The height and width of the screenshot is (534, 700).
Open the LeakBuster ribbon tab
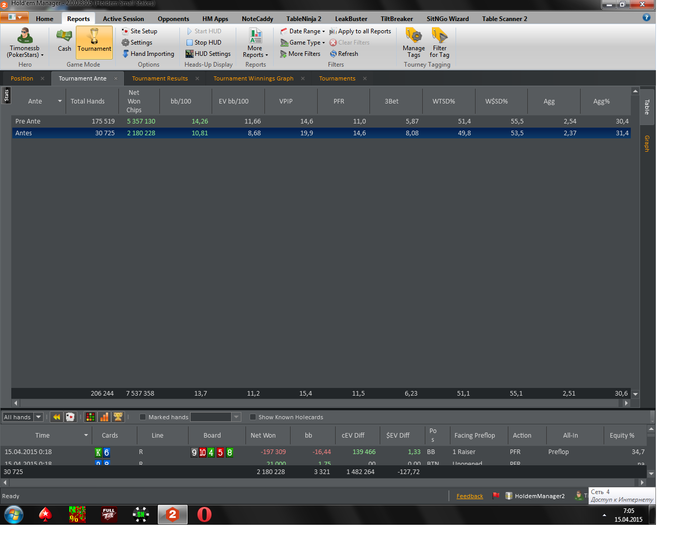(351, 19)
